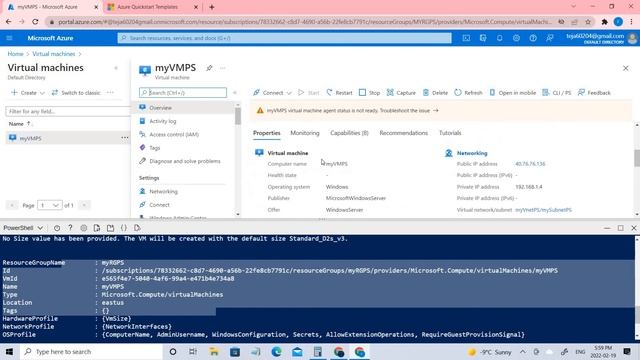The image size is (640, 360).
Task: Switch to the Capabilities tab
Action: click(x=349, y=133)
